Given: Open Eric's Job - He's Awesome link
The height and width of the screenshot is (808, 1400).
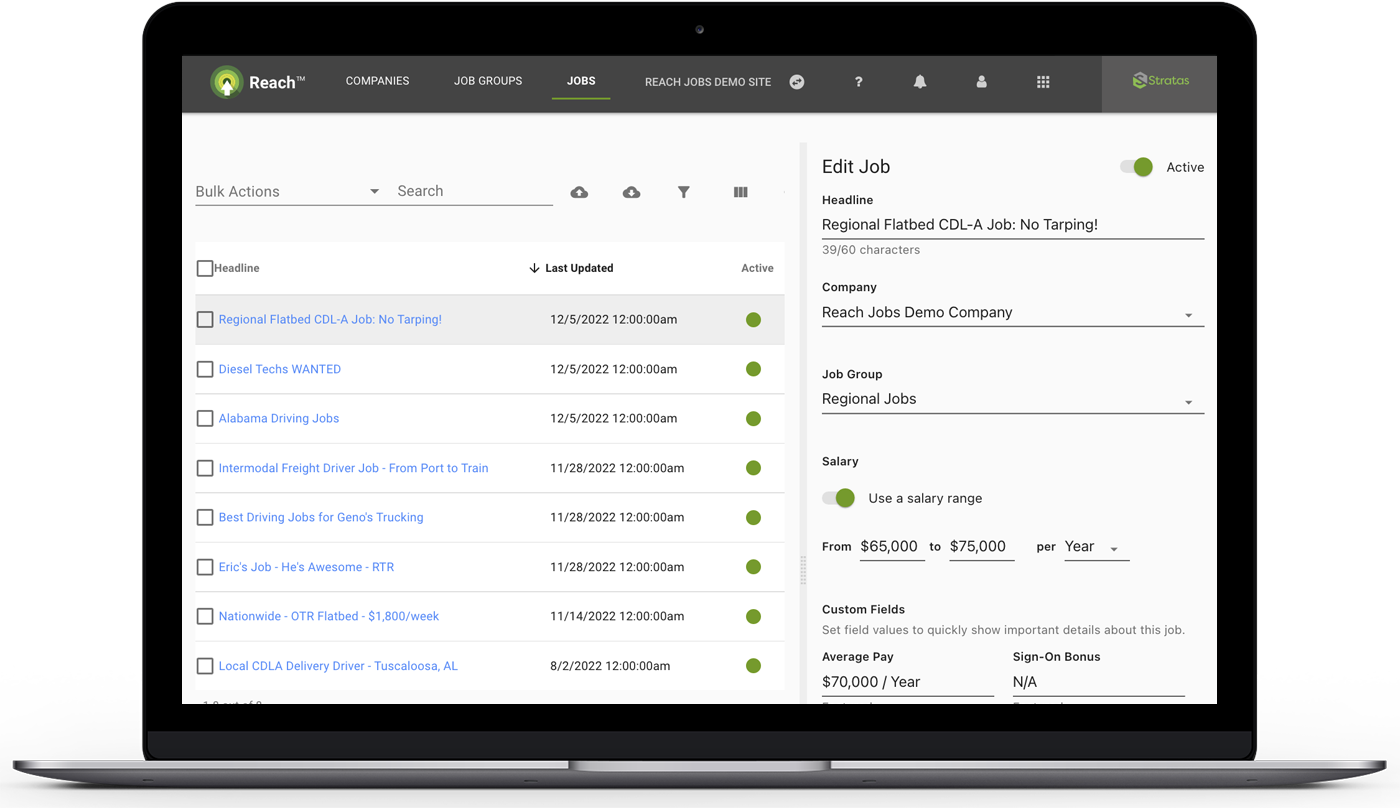Looking at the screenshot, I should pos(307,567).
